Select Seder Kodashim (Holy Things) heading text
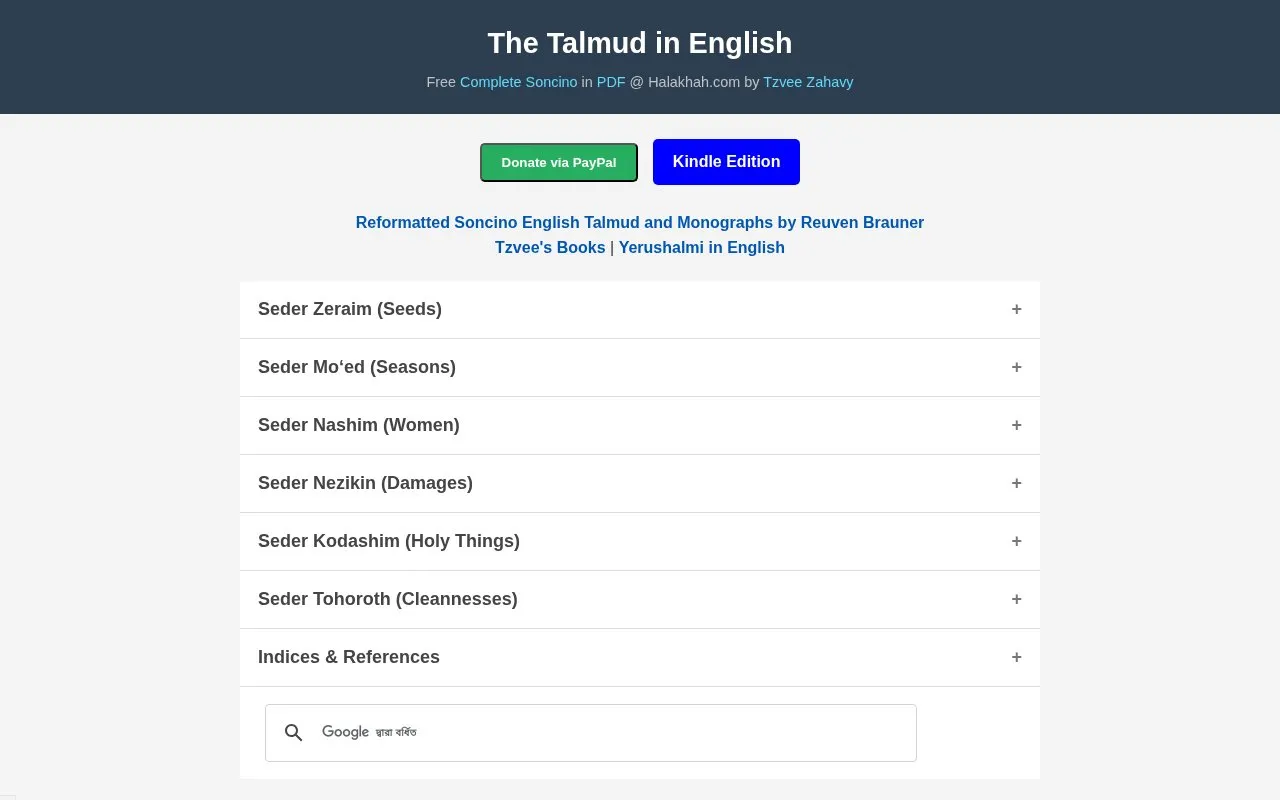The width and height of the screenshot is (1280, 800). coord(389,541)
